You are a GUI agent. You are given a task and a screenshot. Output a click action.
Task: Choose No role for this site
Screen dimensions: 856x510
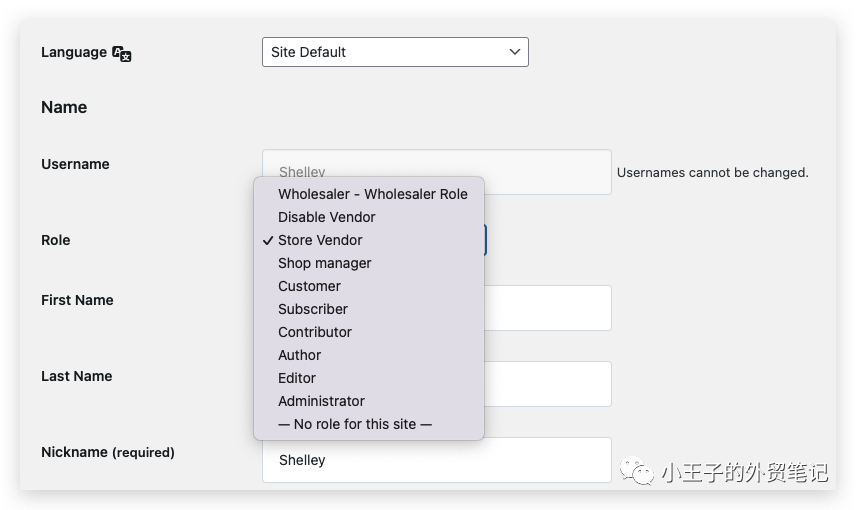click(369, 424)
